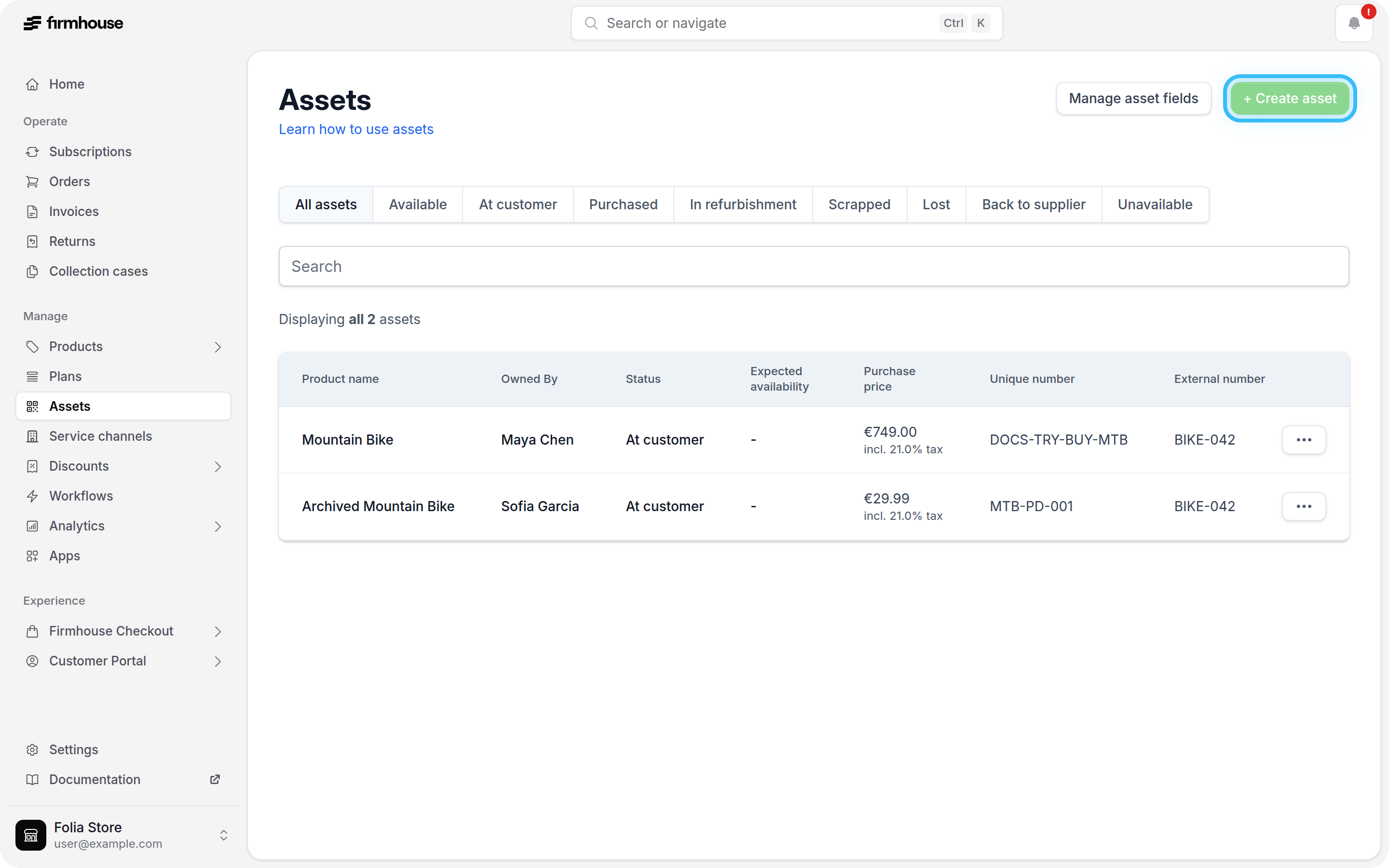Switch to the Scrapped tab
Image resolution: width=1389 pixels, height=868 pixels.
[x=859, y=204]
